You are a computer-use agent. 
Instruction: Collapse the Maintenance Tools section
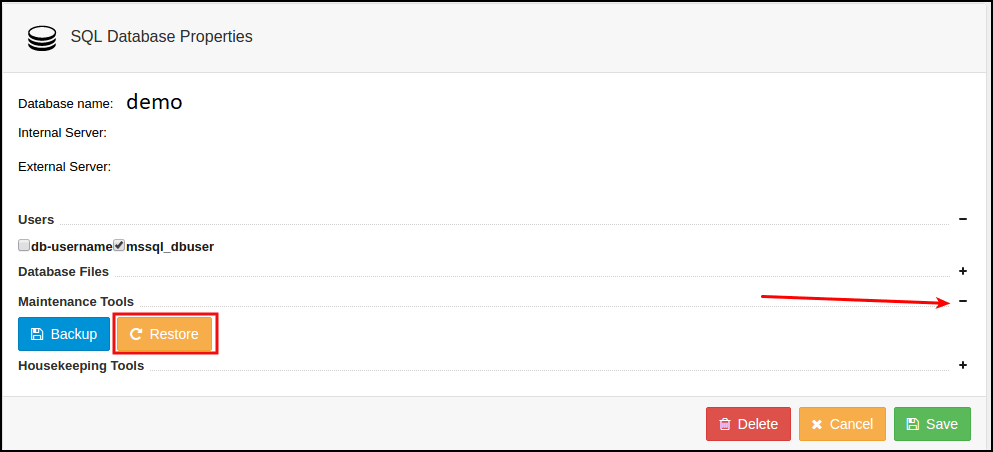point(963,301)
